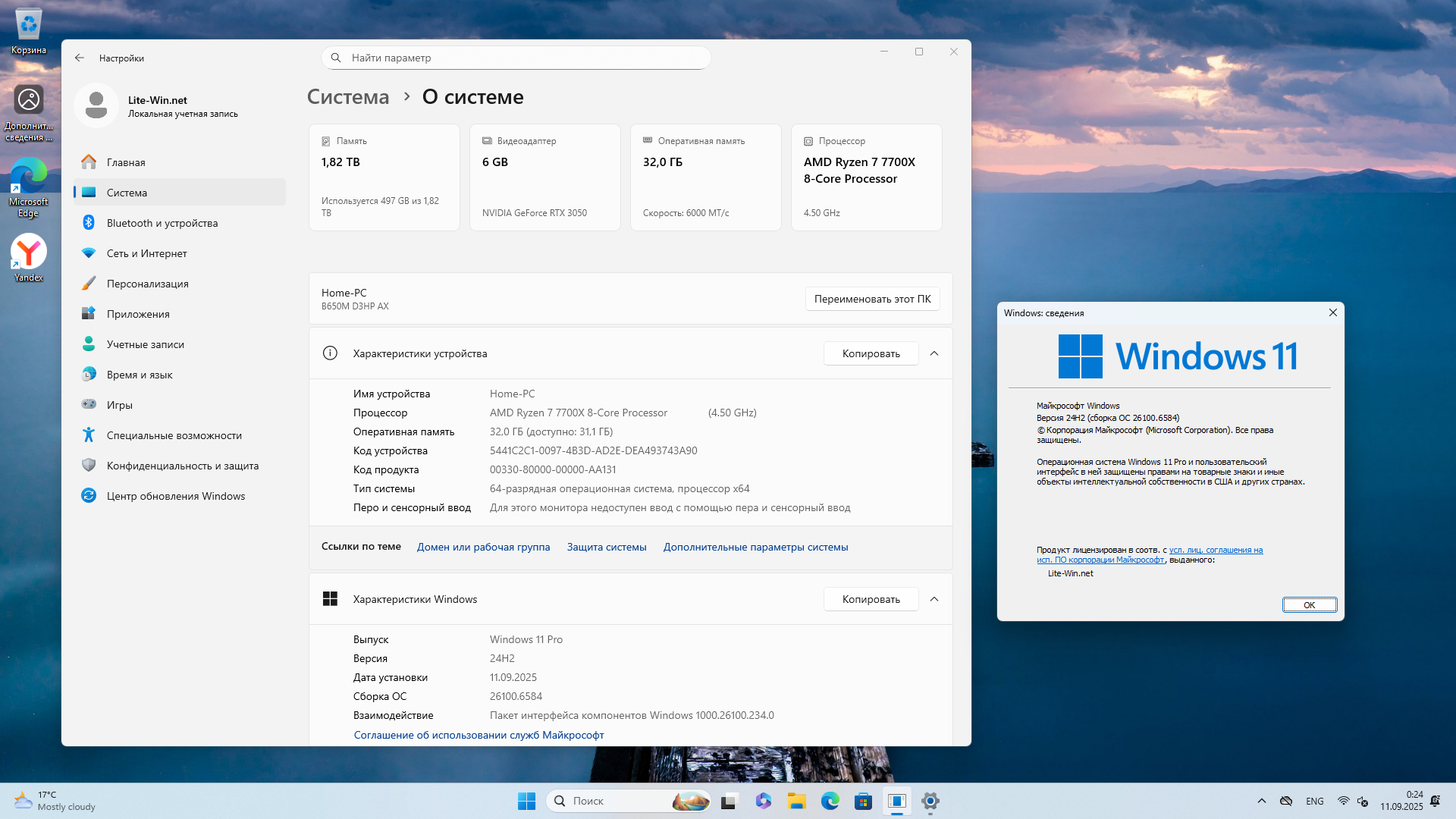Open File Explorer in the taskbar
1456x819 pixels.
[796, 801]
